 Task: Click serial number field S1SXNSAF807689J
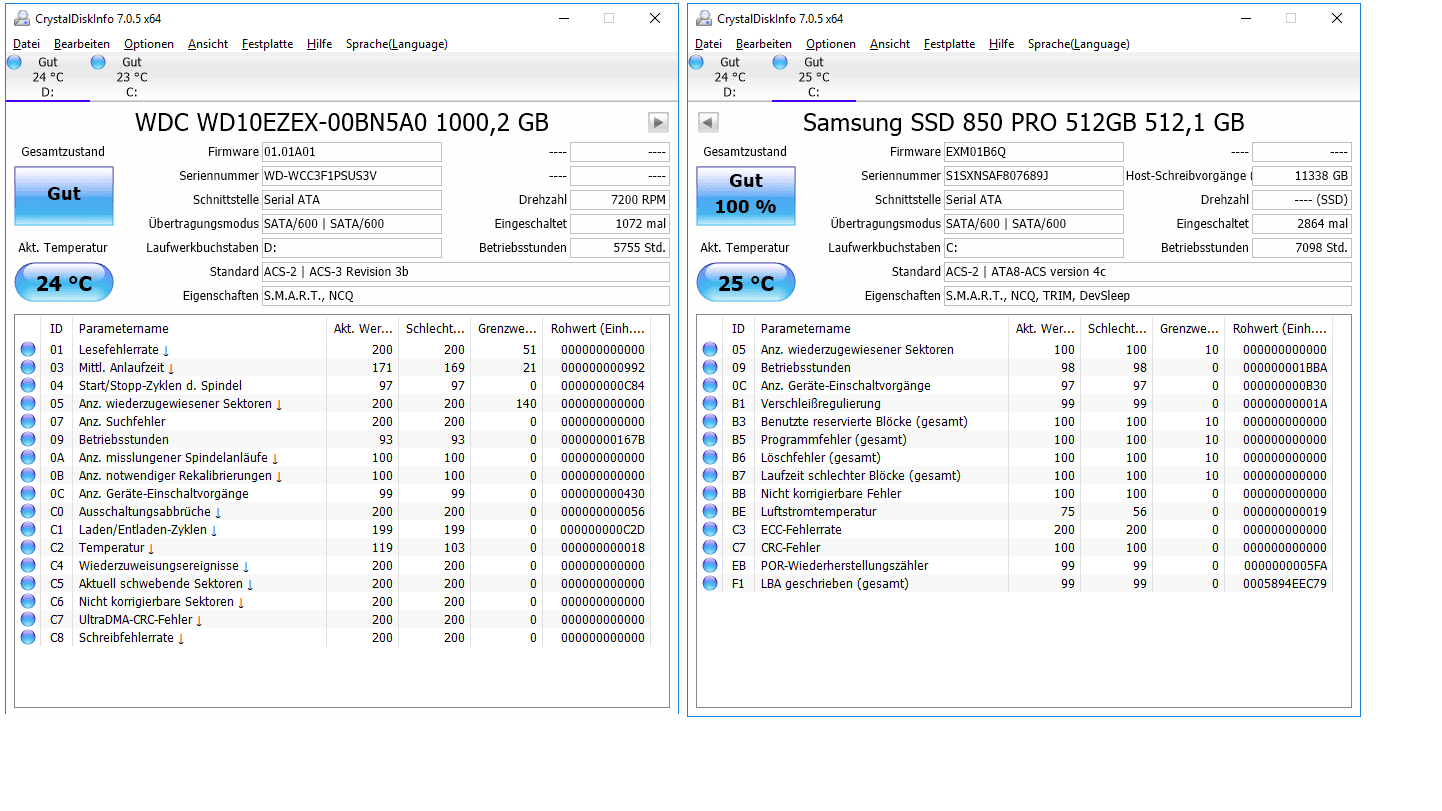point(1033,176)
